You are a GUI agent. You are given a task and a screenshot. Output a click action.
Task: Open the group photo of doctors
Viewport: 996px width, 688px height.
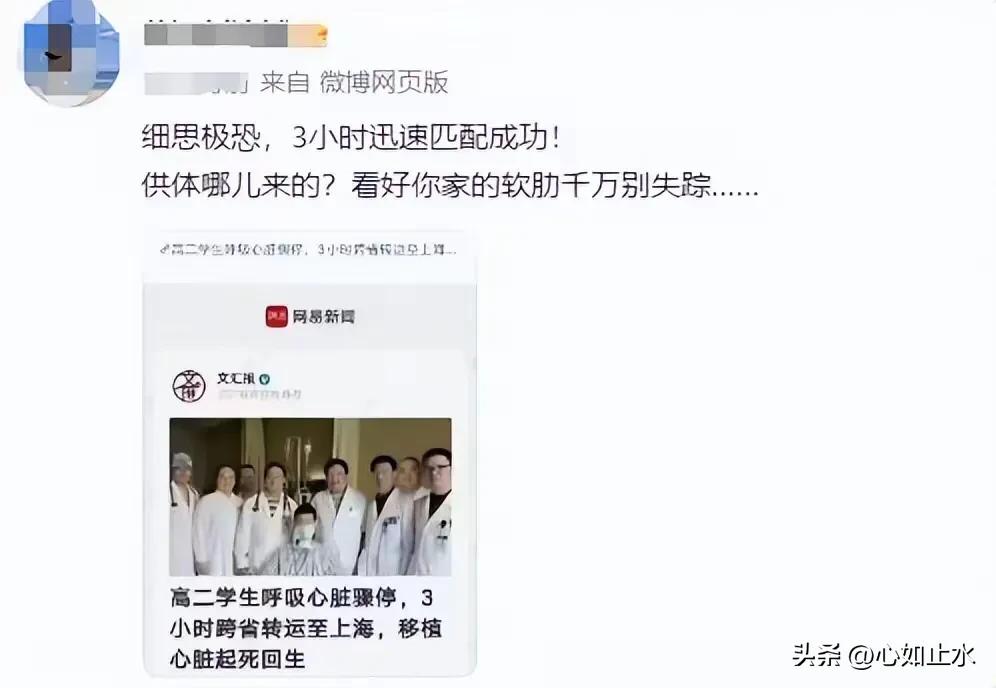(x=311, y=497)
